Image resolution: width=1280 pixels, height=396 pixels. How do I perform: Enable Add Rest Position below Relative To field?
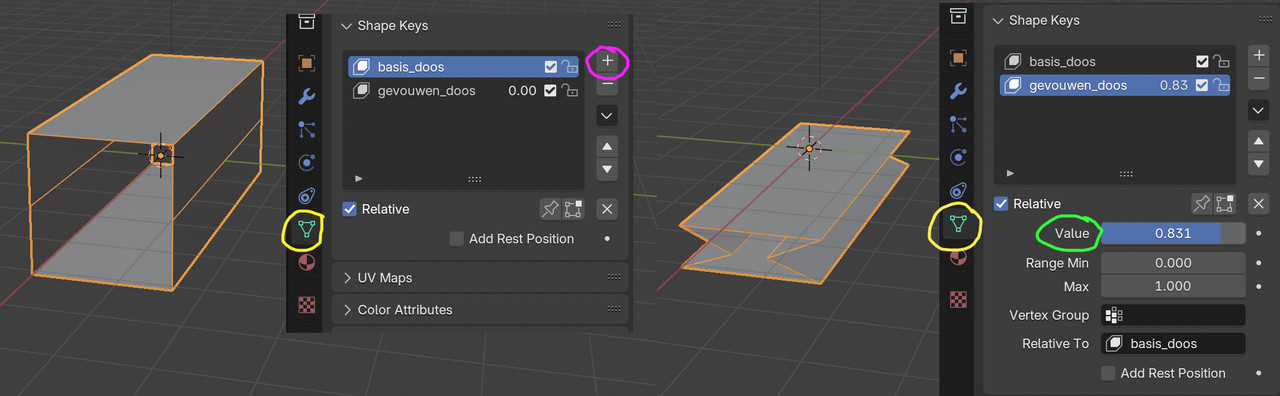[x=1108, y=373]
